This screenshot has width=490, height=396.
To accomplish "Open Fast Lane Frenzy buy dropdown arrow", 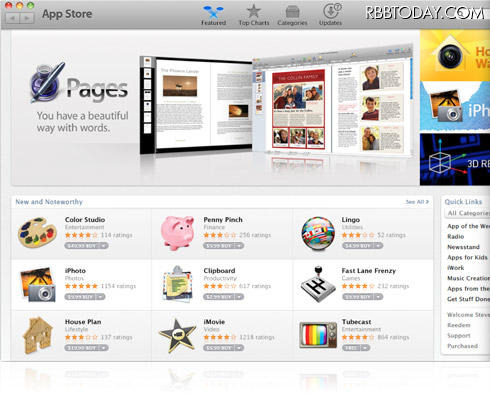I will pyautogui.click(x=378, y=297).
